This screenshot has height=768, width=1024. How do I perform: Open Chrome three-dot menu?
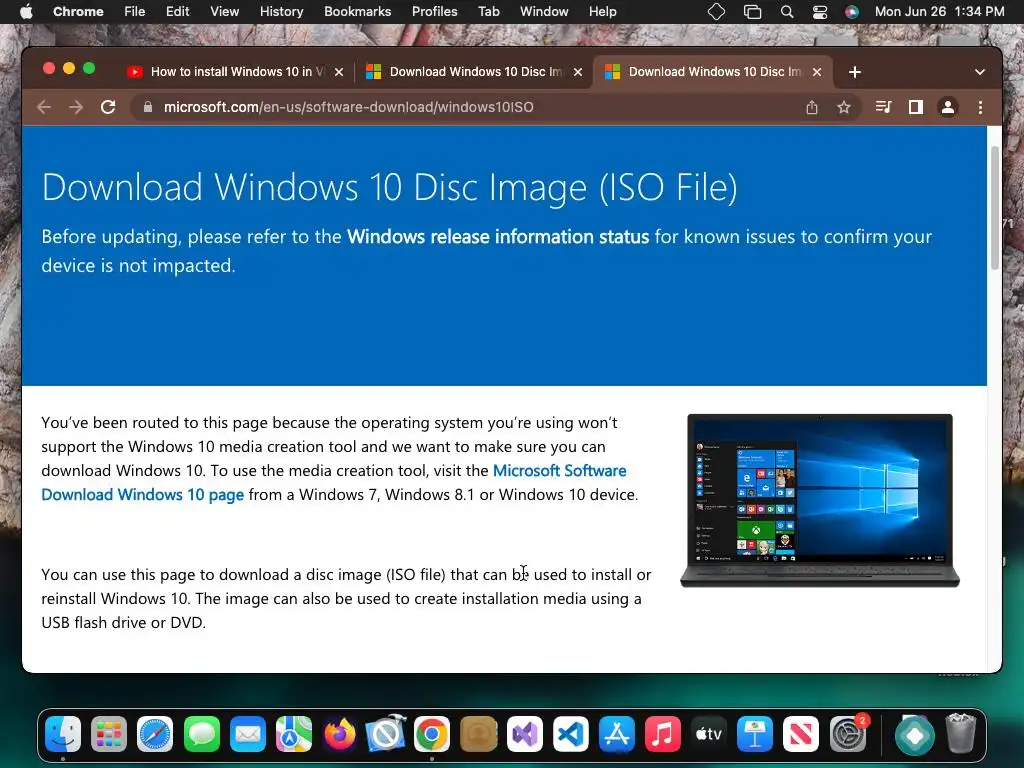coord(980,107)
